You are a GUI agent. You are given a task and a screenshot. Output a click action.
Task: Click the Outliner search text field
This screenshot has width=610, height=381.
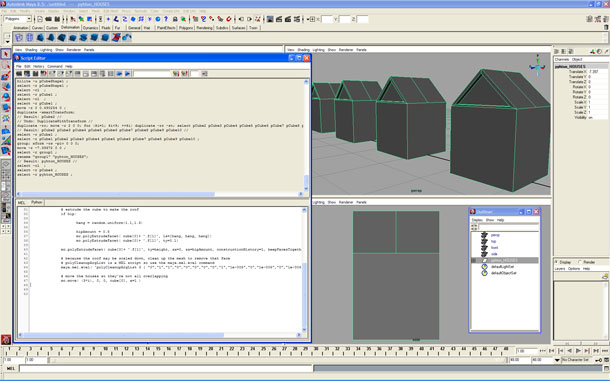(x=509, y=227)
